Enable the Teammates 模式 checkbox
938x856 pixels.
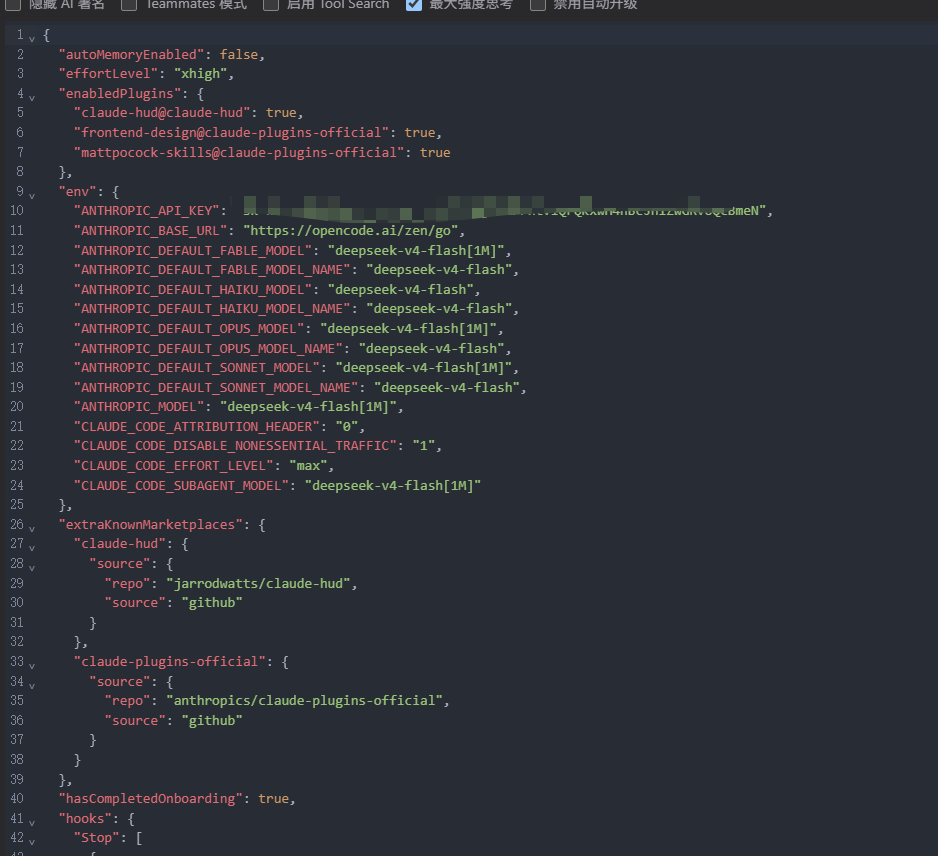pos(129,5)
